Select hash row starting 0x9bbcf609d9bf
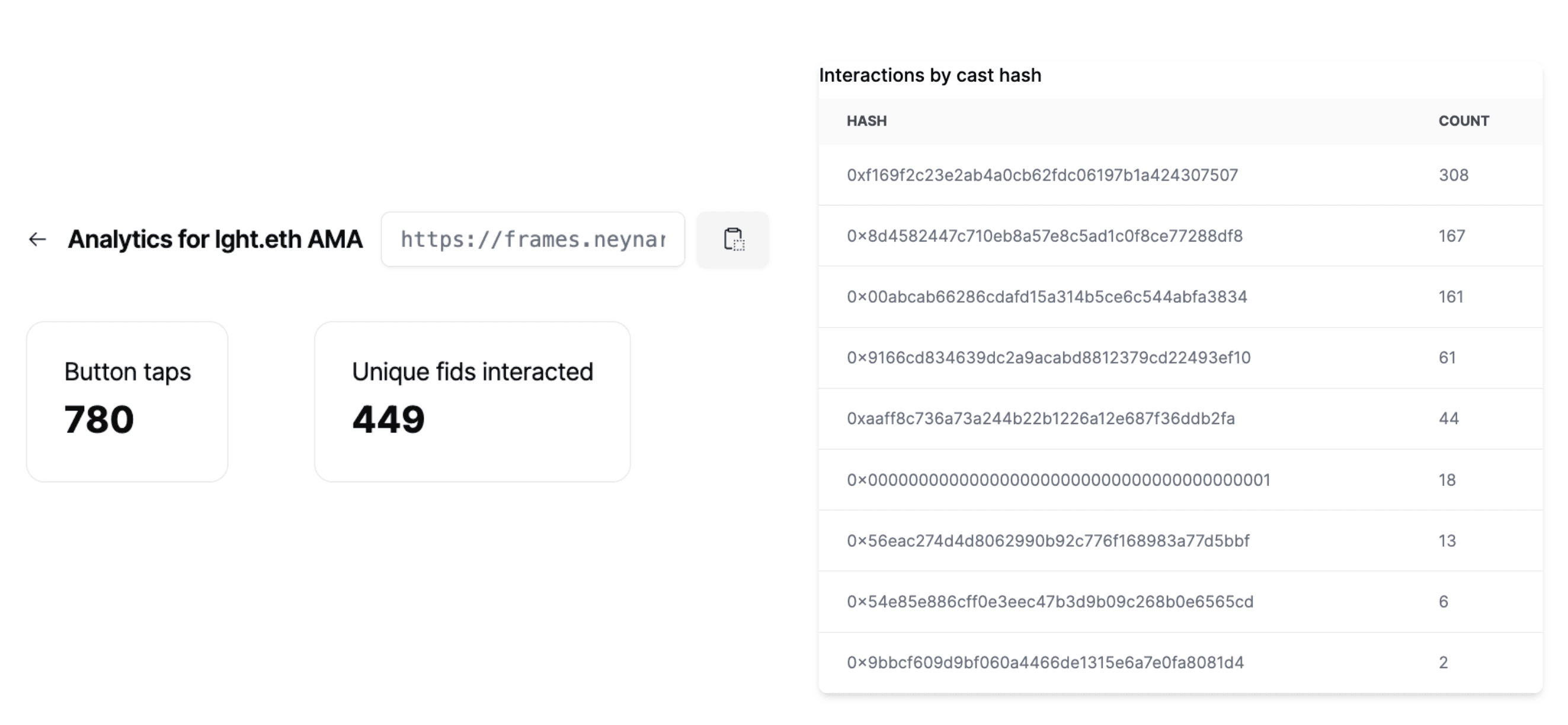1568x725 pixels. click(1180, 662)
